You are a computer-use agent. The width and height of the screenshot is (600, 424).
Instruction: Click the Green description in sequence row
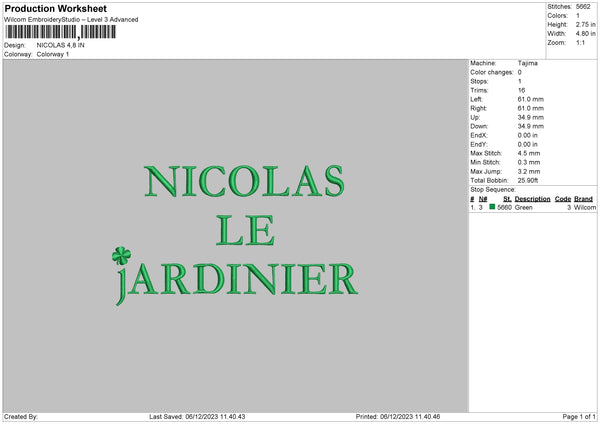(x=523, y=207)
